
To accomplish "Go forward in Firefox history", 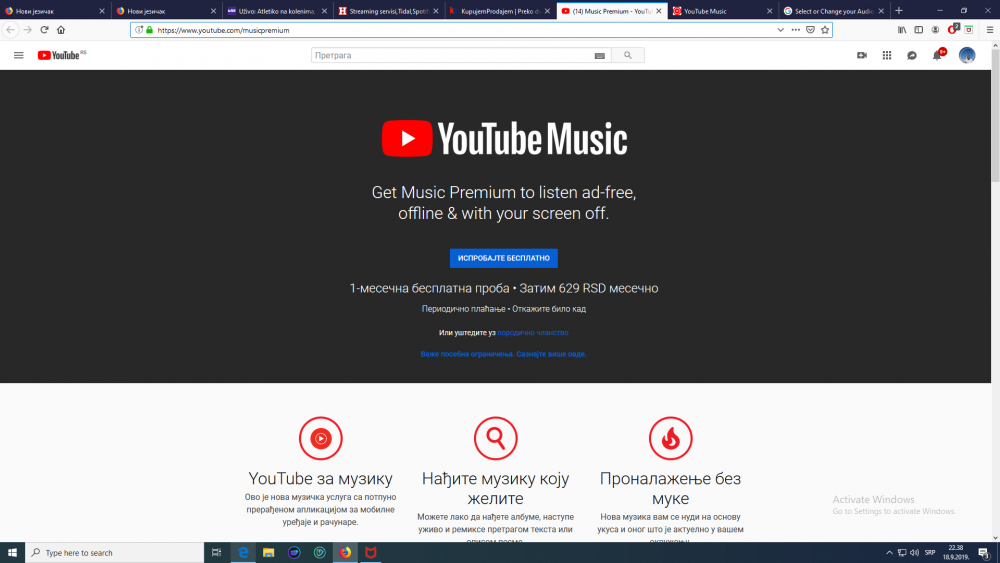I will click(27, 30).
